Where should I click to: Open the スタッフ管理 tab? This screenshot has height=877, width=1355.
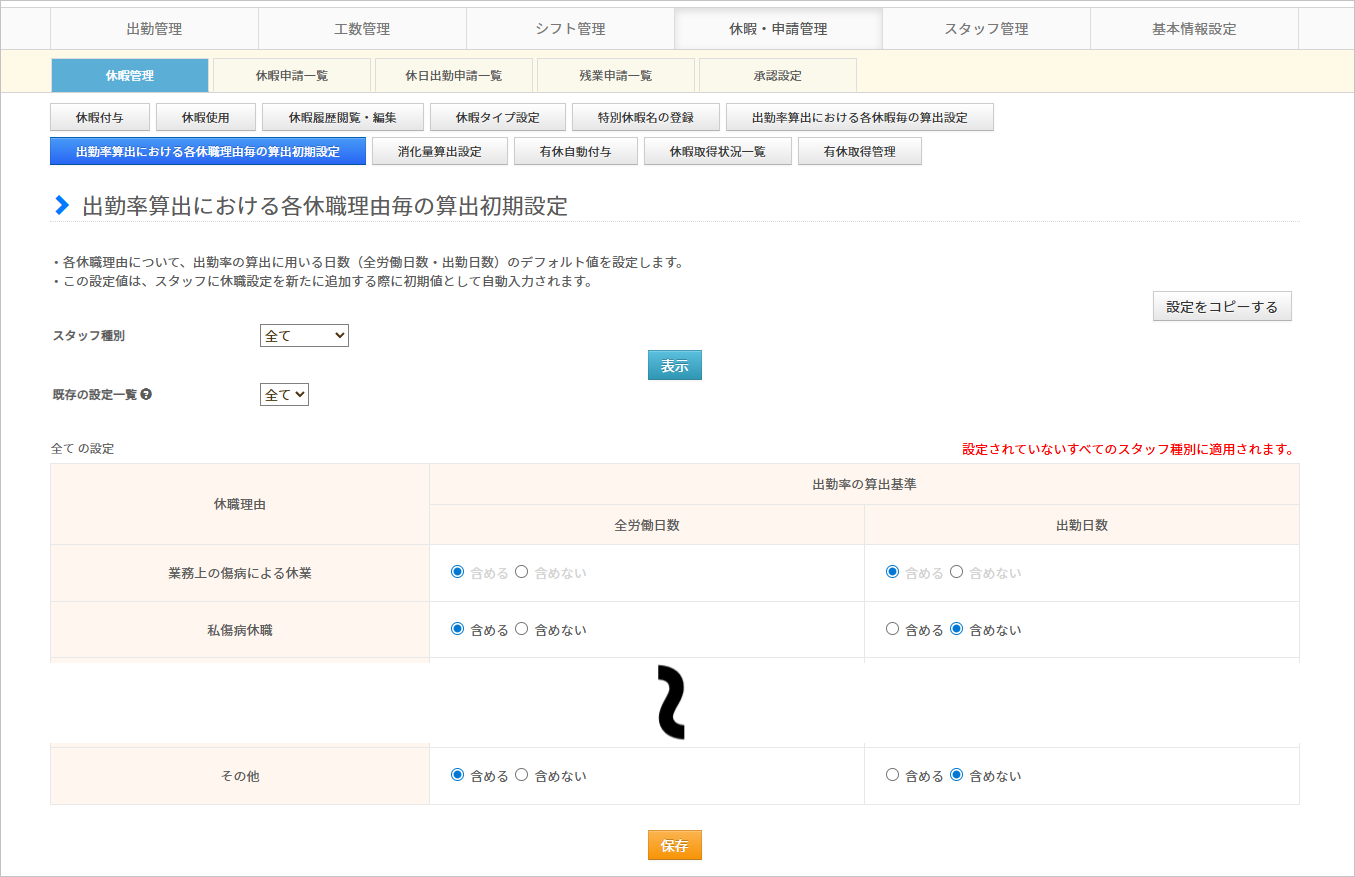tap(986, 29)
